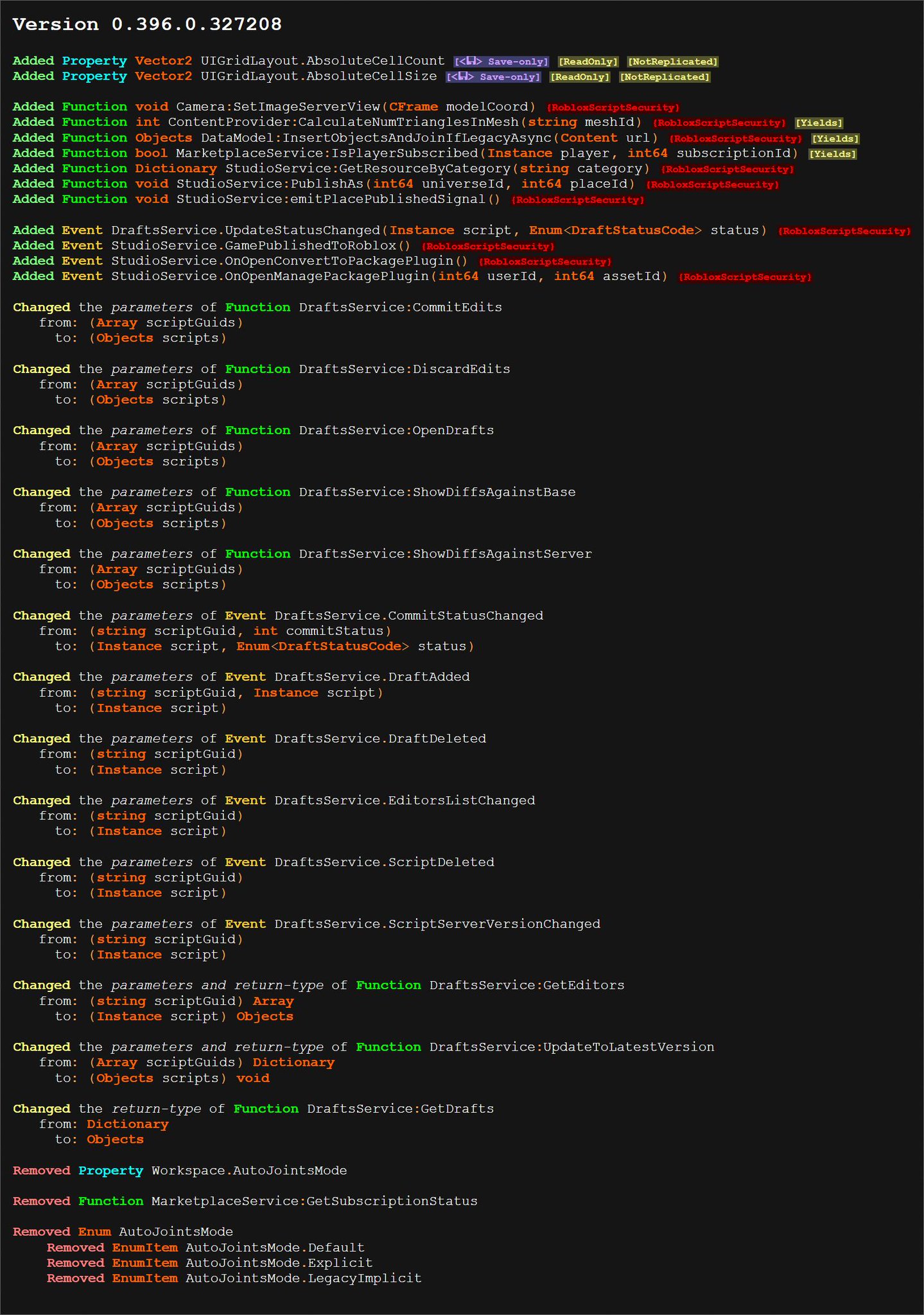The width and height of the screenshot is (924, 1315).
Task: Click RobloxScriptSecurity tag on SetImageServerView row
Action: 613,108
